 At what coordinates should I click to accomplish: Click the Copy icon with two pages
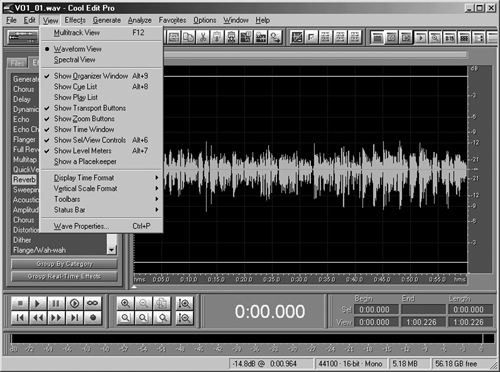coord(188,37)
